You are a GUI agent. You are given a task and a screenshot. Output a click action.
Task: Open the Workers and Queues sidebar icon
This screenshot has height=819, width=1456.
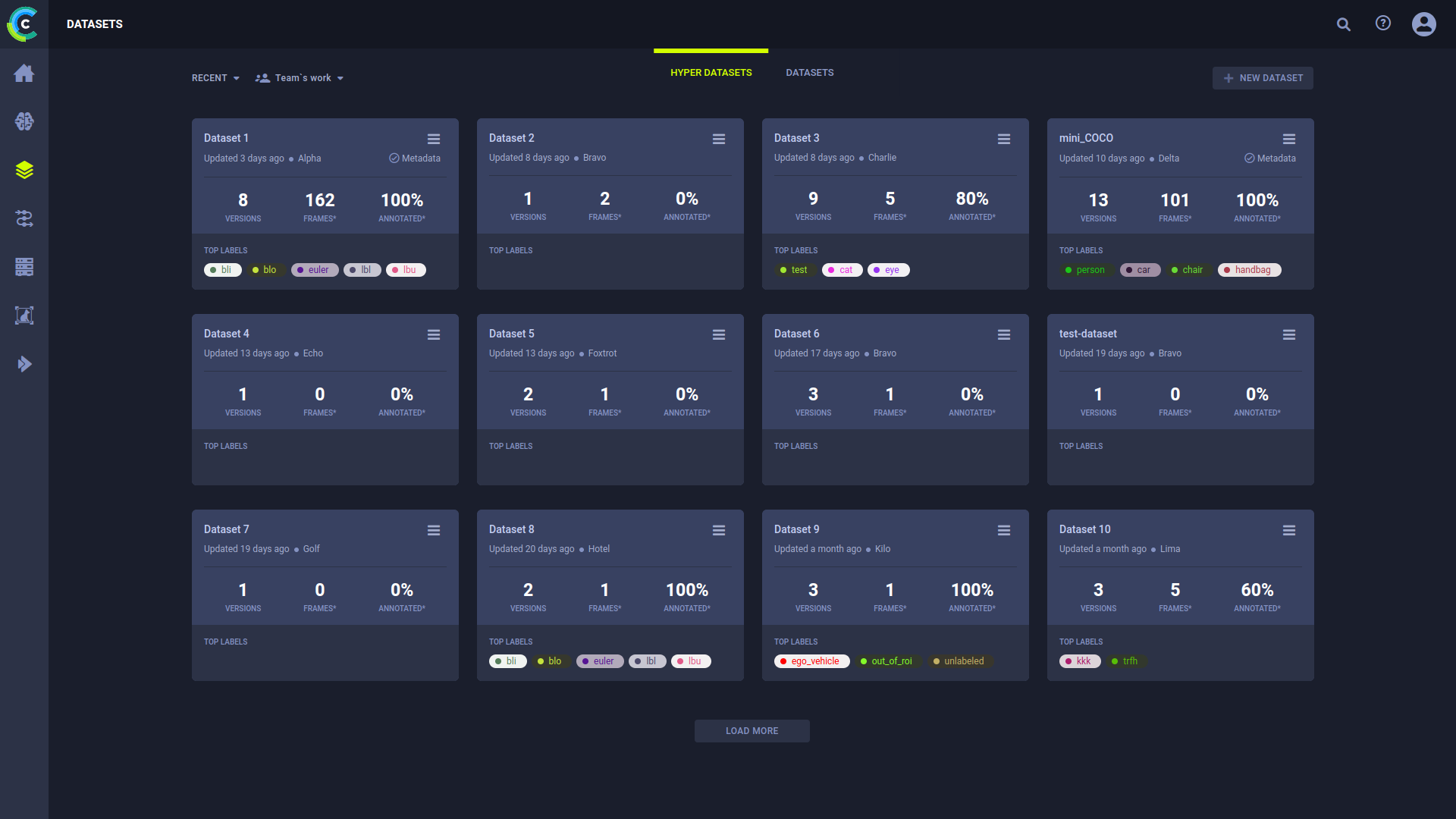point(24,315)
